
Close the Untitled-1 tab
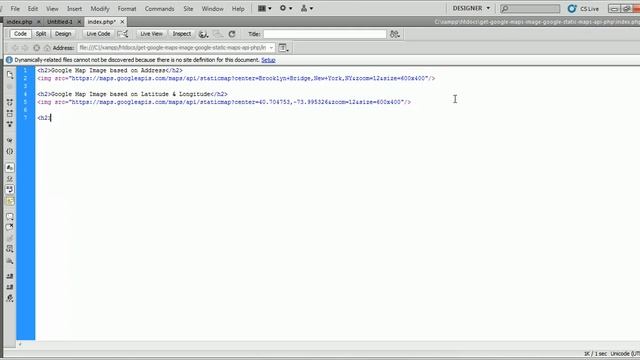[79, 22]
